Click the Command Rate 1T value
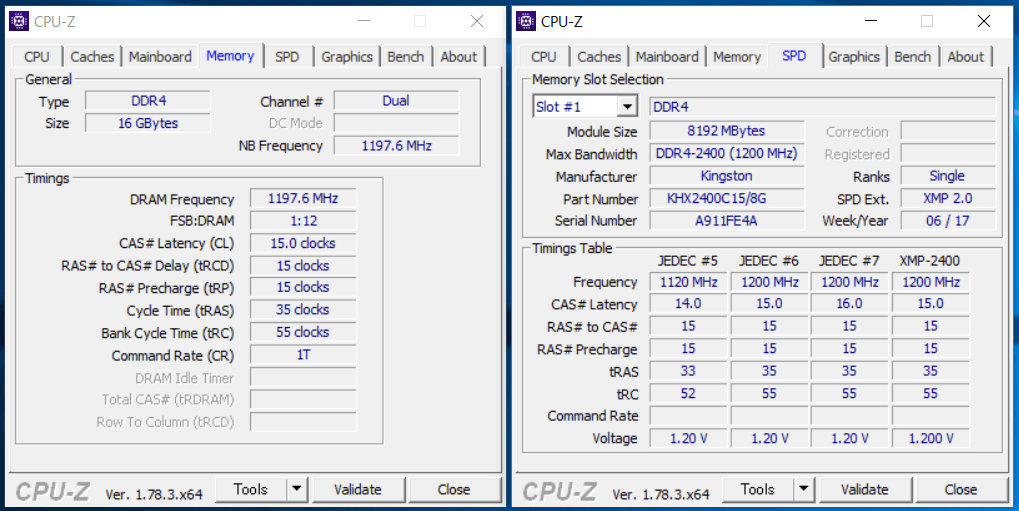This screenshot has height=511, width=1019. coord(303,355)
